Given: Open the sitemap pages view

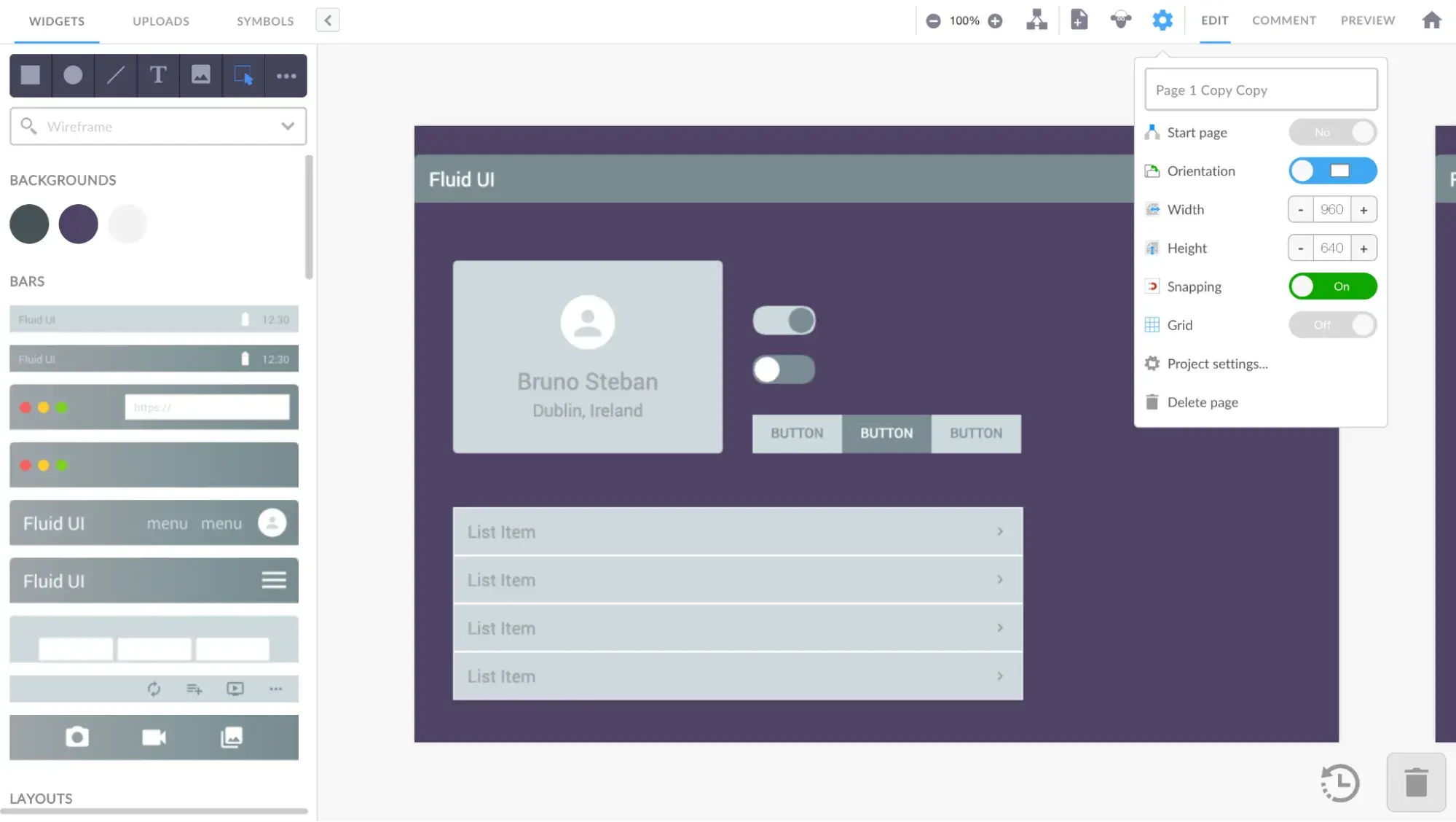Looking at the screenshot, I should [x=1037, y=20].
